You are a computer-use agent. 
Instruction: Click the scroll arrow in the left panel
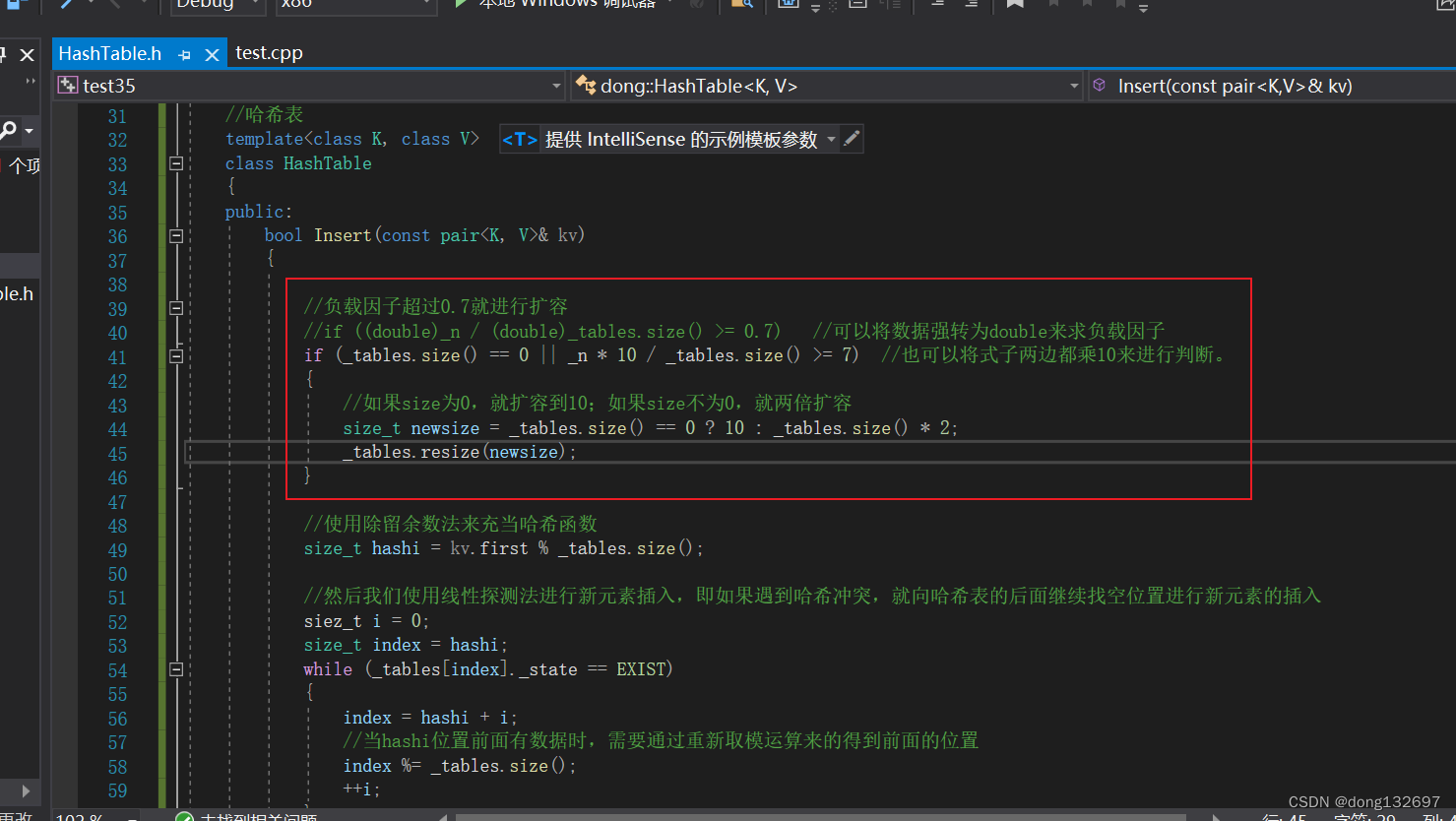coord(26,789)
